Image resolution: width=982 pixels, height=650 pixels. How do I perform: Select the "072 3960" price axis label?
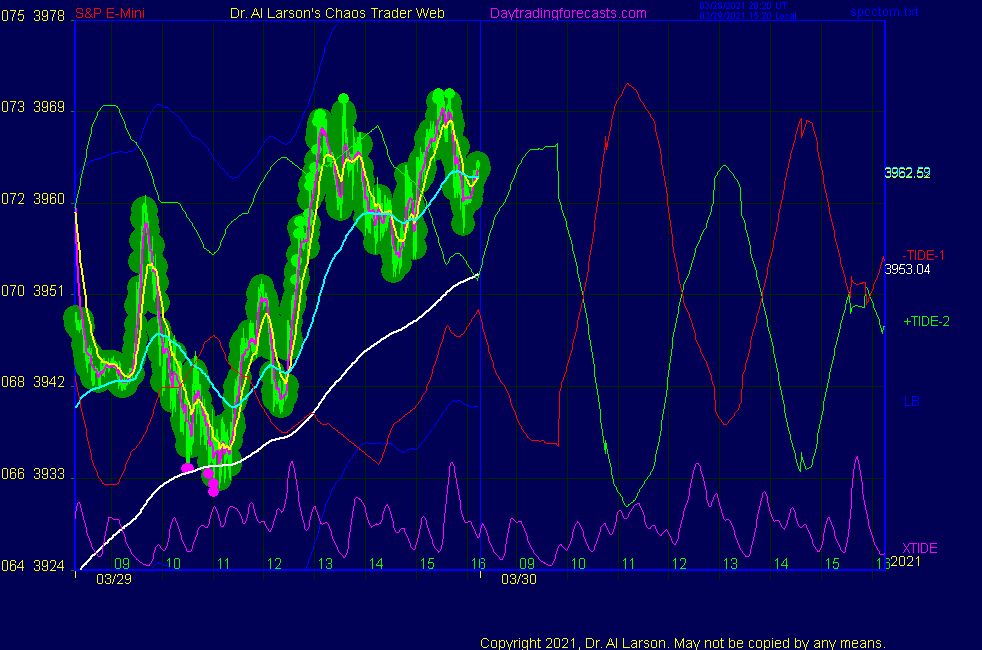point(33,199)
